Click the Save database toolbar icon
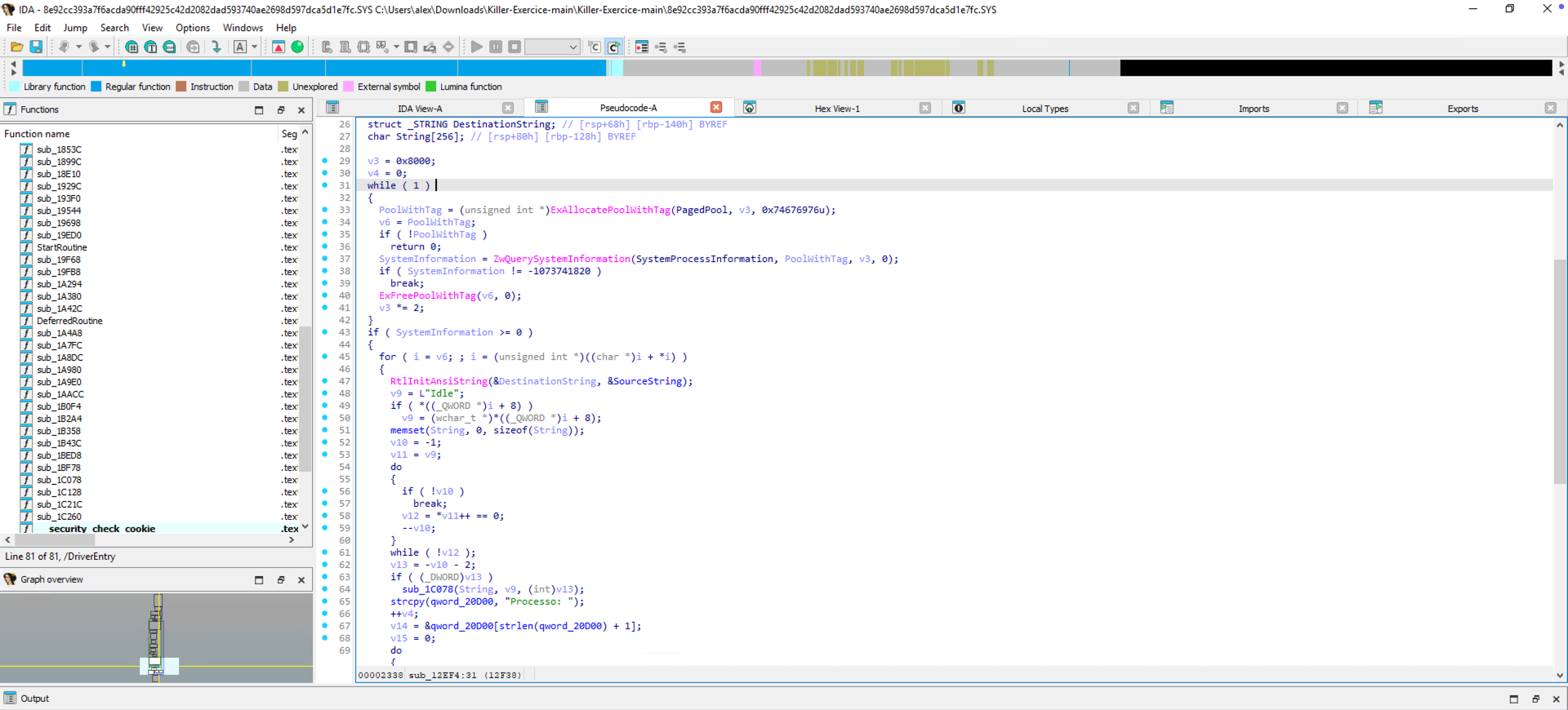The height and width of the screenshot is (710, 1568). click(36, 47)
